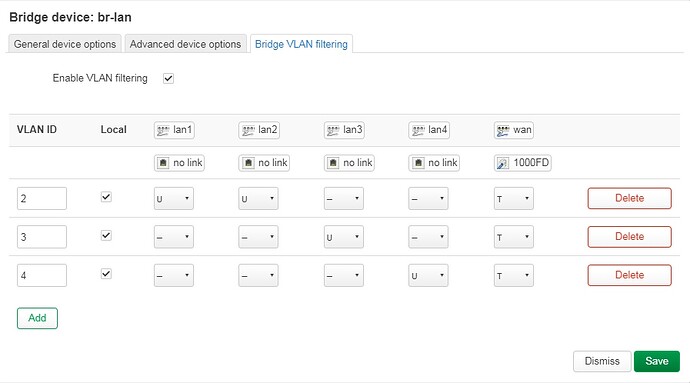This screenshot has width=690, height=383.
Task: Save the bridge device settings
Action: [x=657, y=361]
